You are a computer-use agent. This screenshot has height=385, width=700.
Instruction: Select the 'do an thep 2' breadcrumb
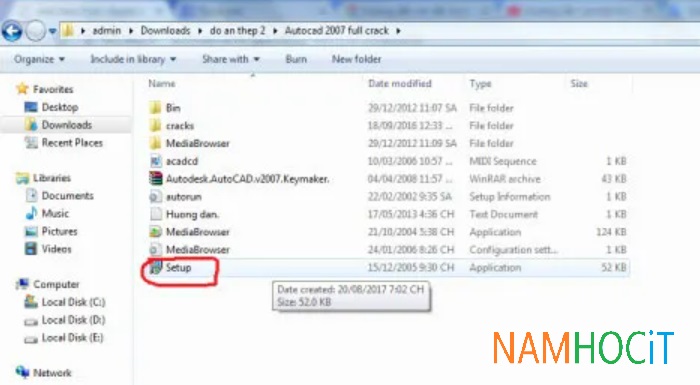point(238,30)
